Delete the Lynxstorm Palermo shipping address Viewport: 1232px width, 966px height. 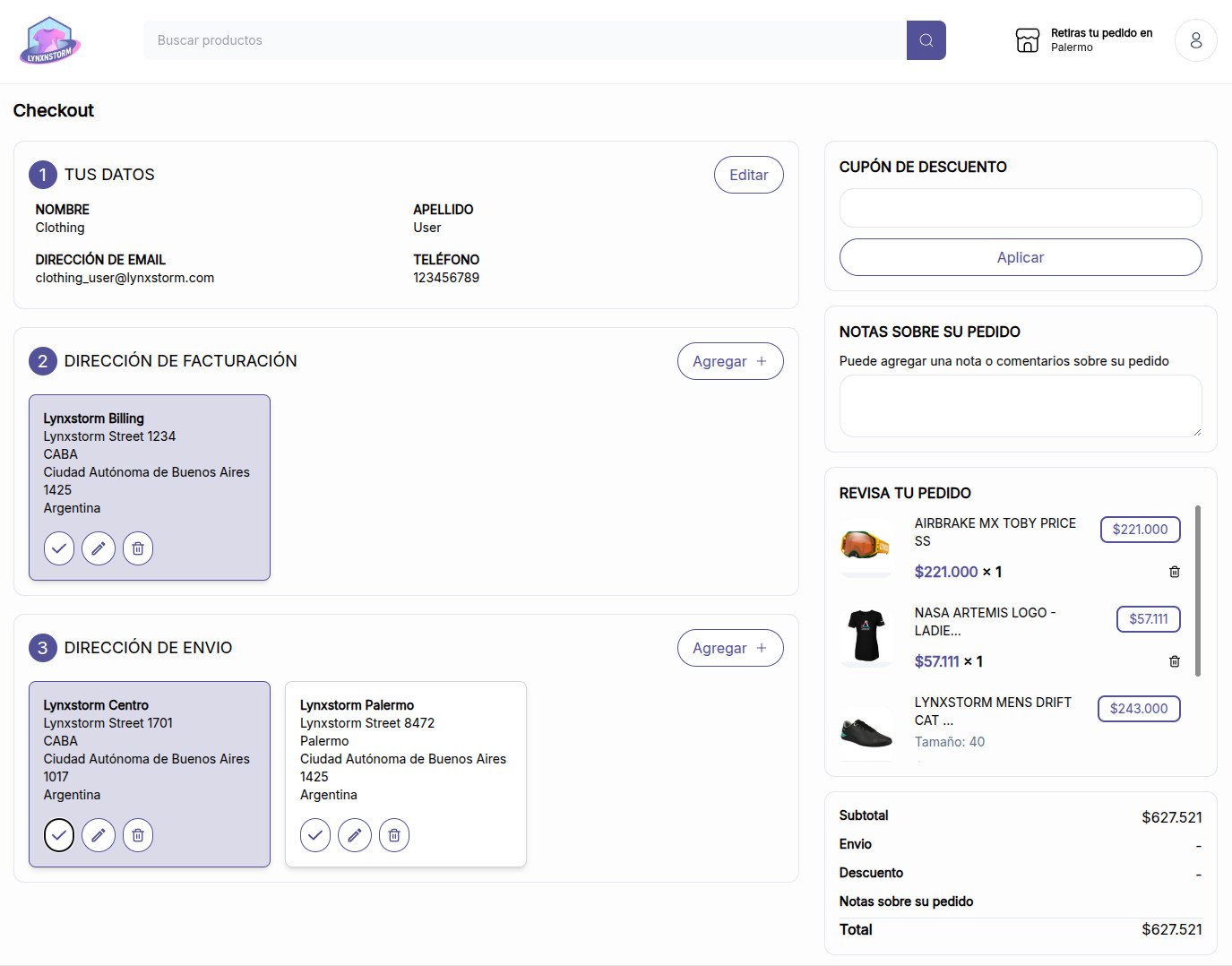tap(394, 835)
